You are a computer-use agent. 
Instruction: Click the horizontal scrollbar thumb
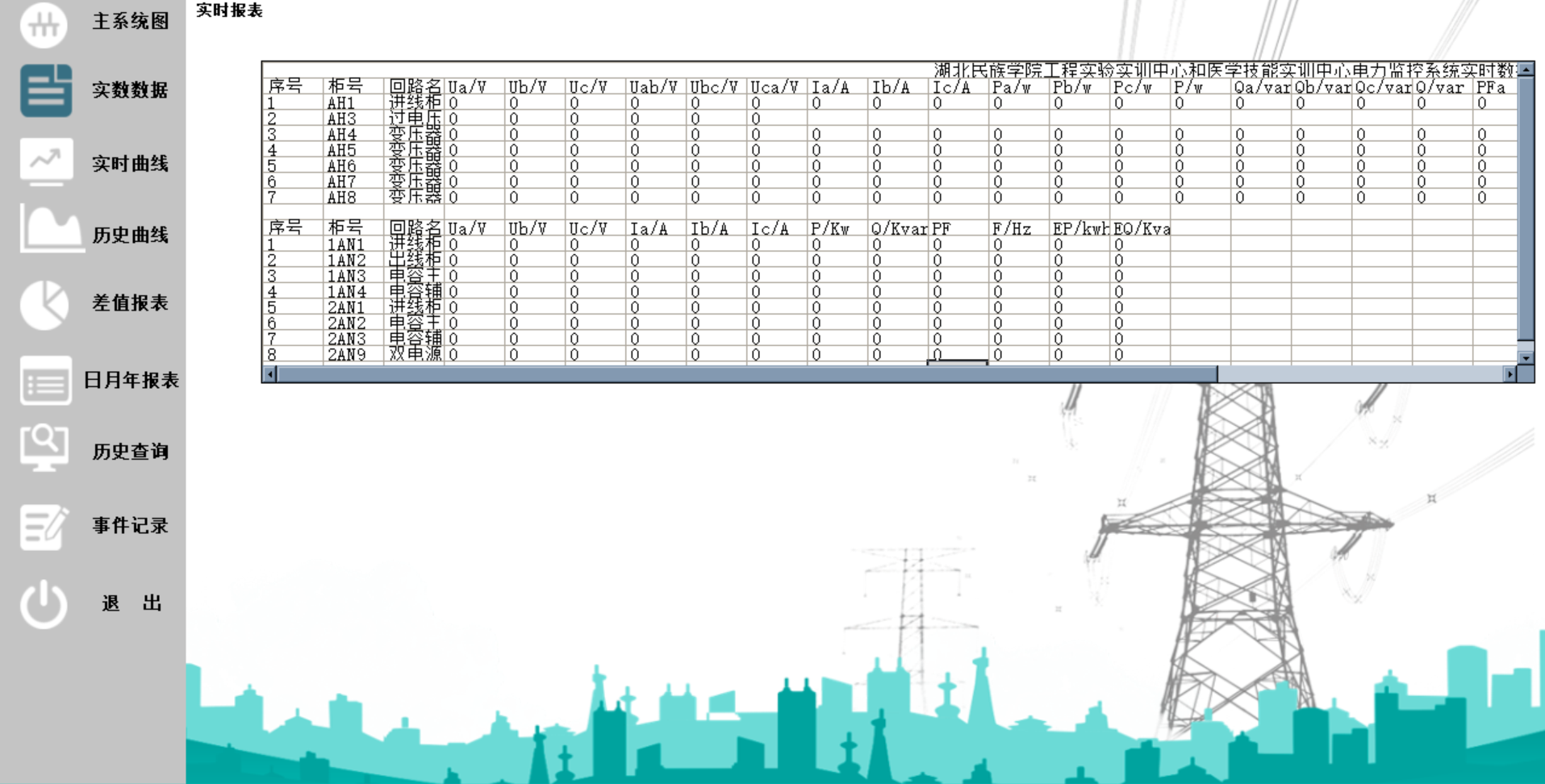746,374
